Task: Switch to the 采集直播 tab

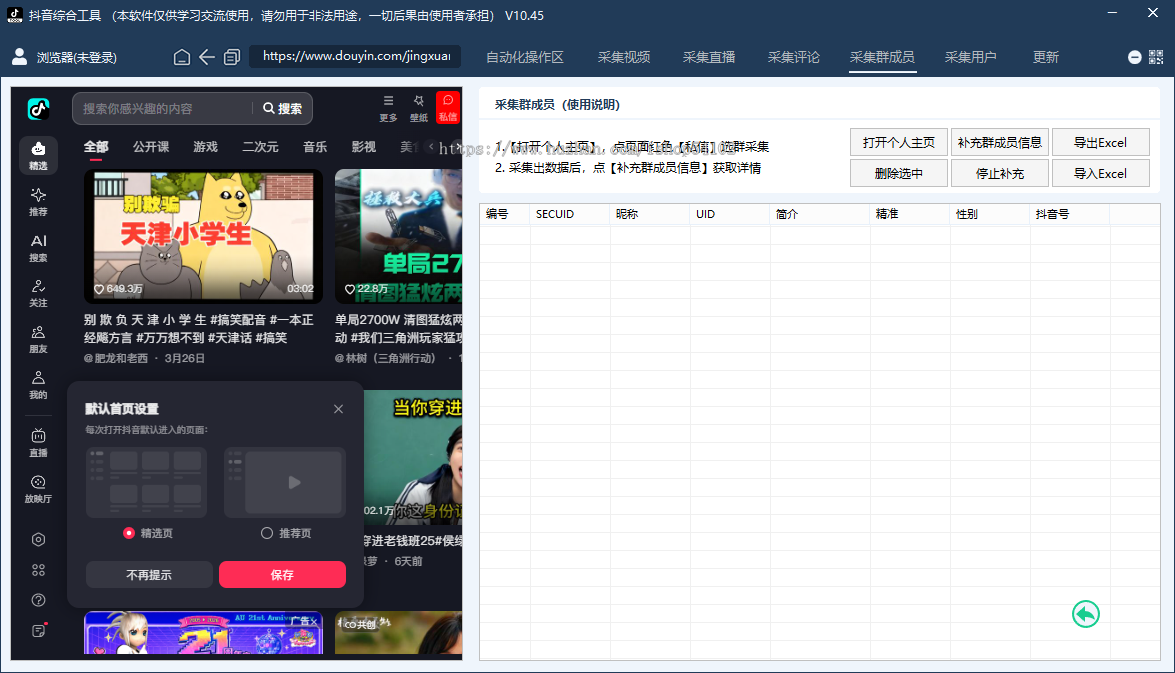Action: (x=709, y=57)
